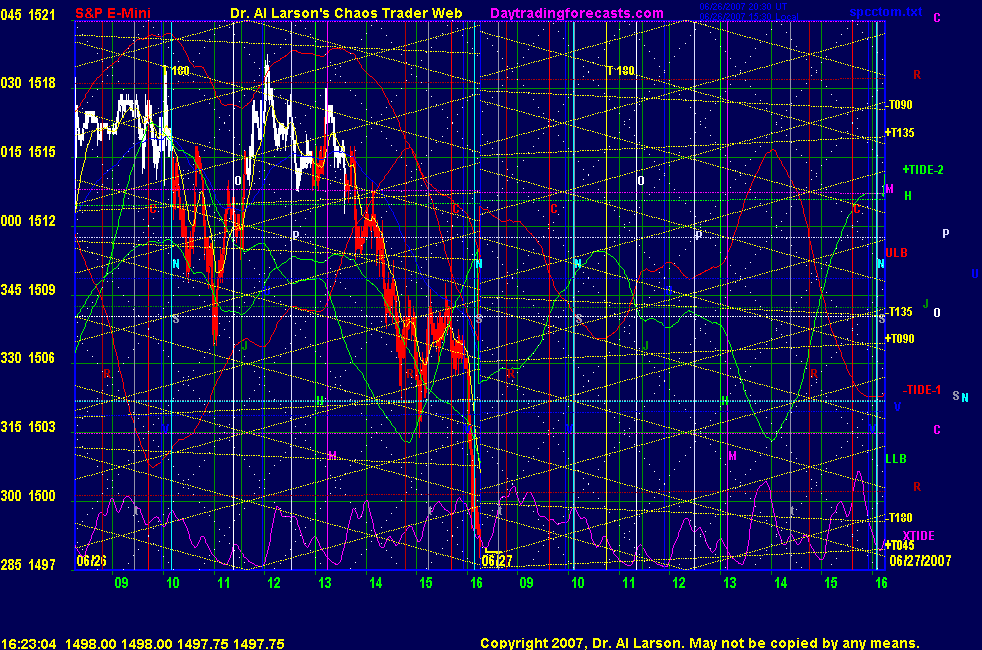
Task: Click the 16 hour tick of 06/27 session
Action: [x=881, y=583]
